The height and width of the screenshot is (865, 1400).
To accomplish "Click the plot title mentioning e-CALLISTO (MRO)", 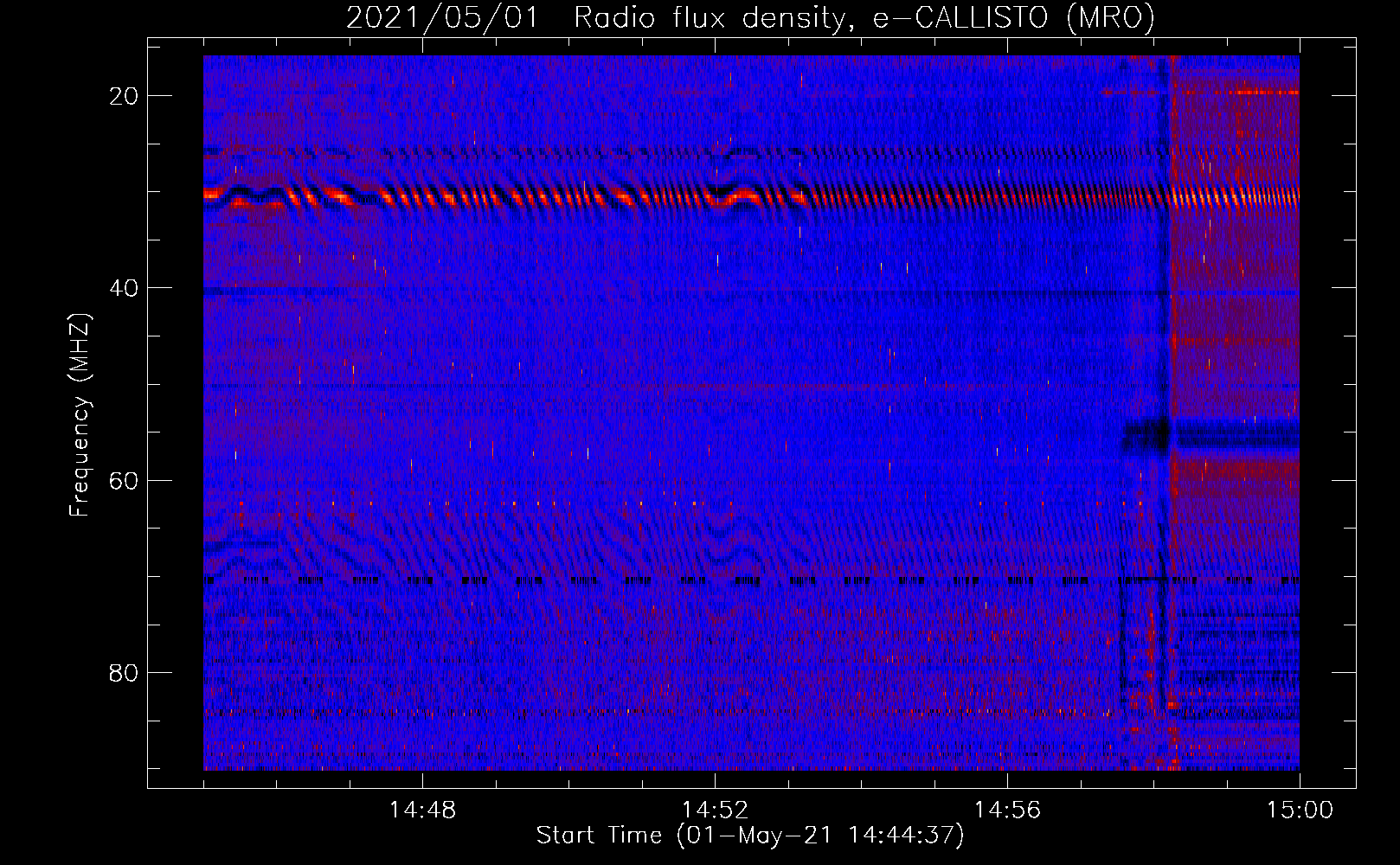I will click(x=750, y=17).
